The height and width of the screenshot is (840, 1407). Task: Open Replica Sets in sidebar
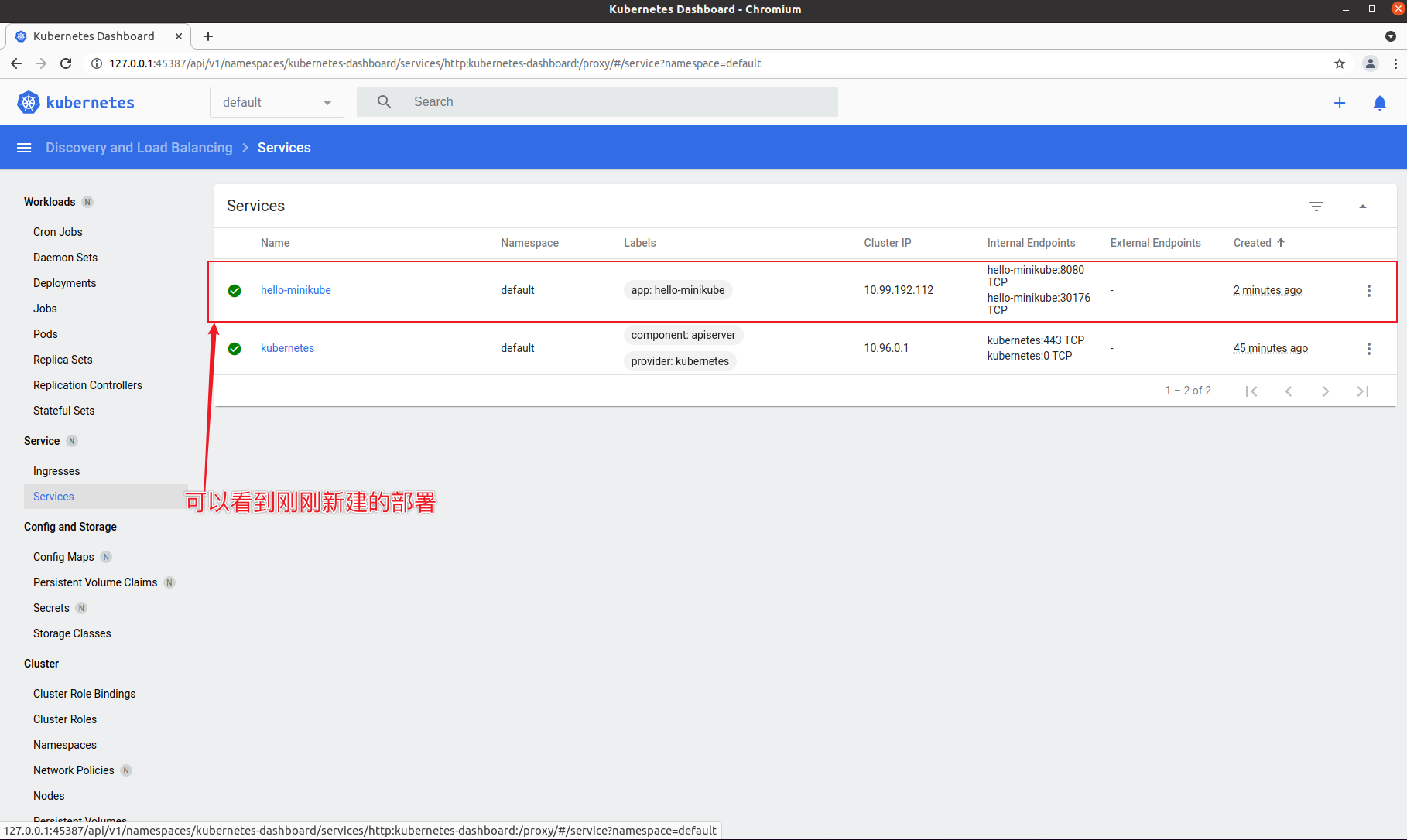pyautogui.click(x=63, y=360)
